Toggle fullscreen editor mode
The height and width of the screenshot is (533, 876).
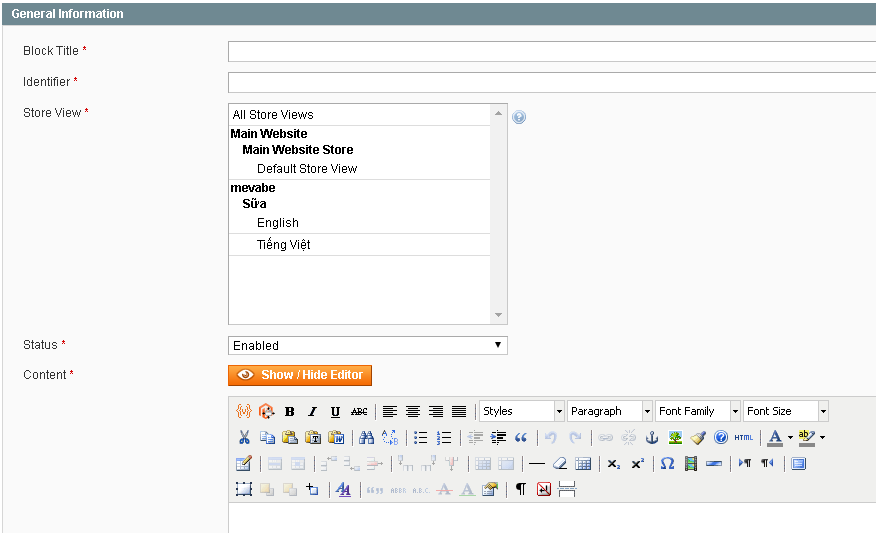pos(798,463)
